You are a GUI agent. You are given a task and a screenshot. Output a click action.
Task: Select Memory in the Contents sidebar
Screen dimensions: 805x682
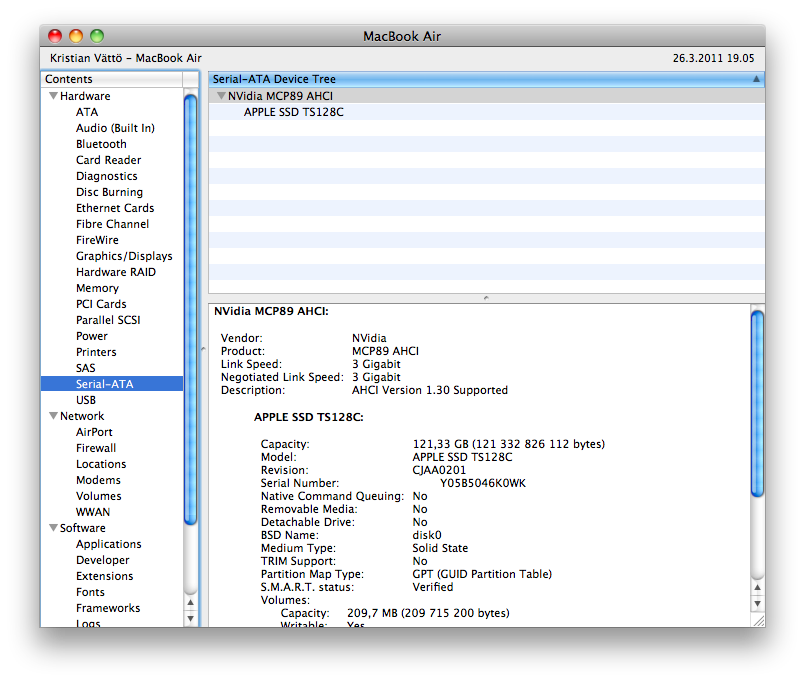pos(97,288)
